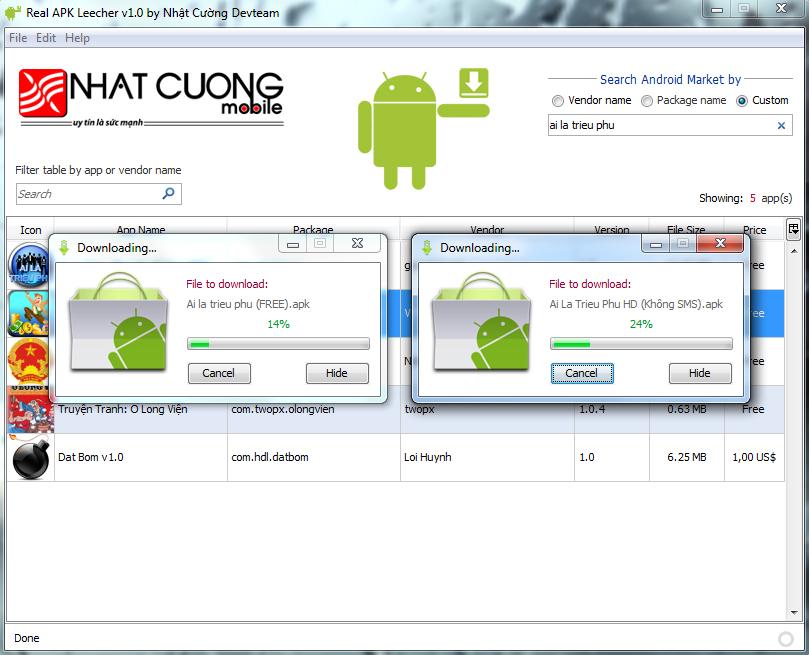Click the Nhat Cuong Mobile logo
809x655 pixels.
[x=151, y=97]
